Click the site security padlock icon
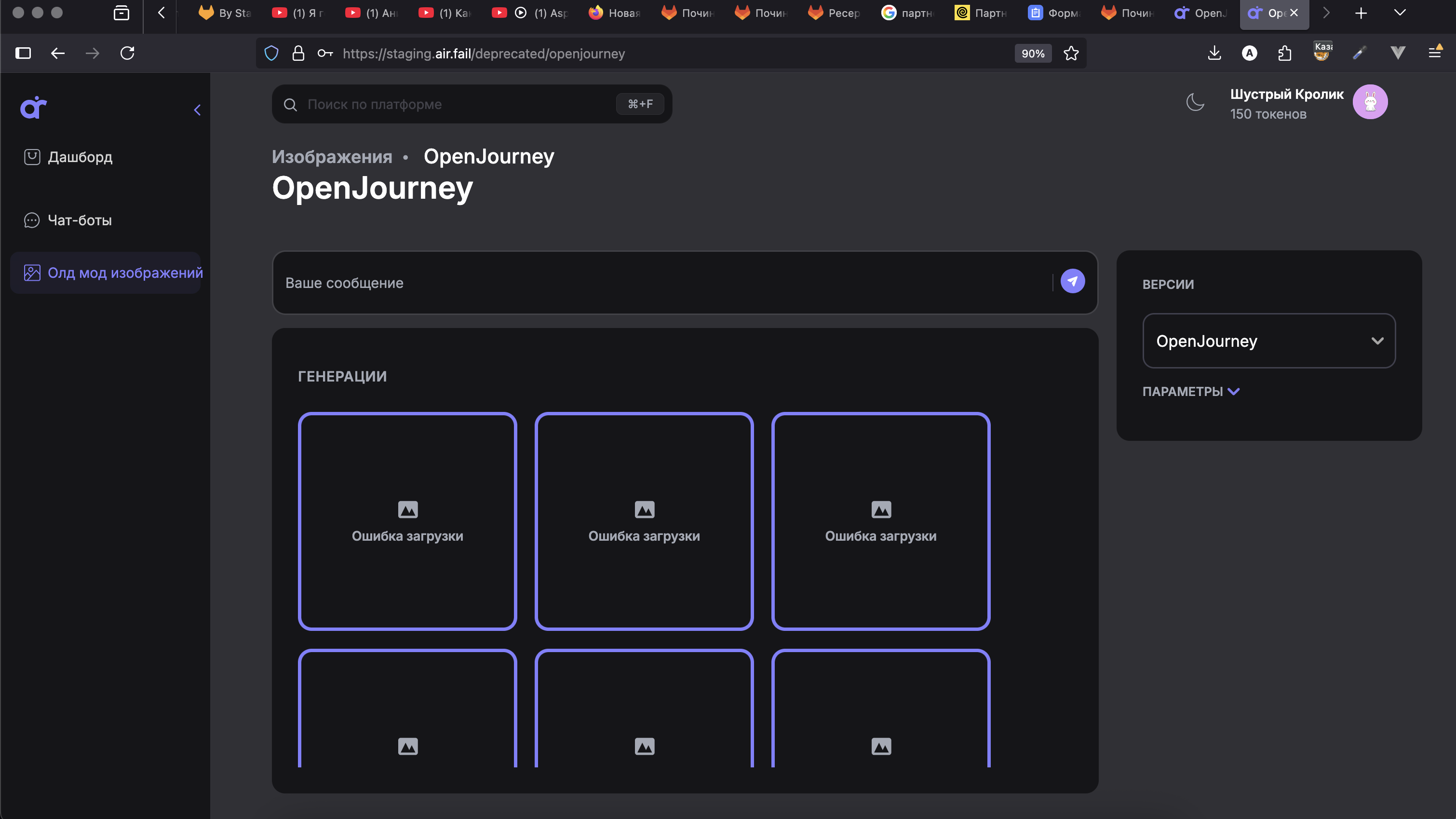The image size is (1456, 819). point(298,53)
